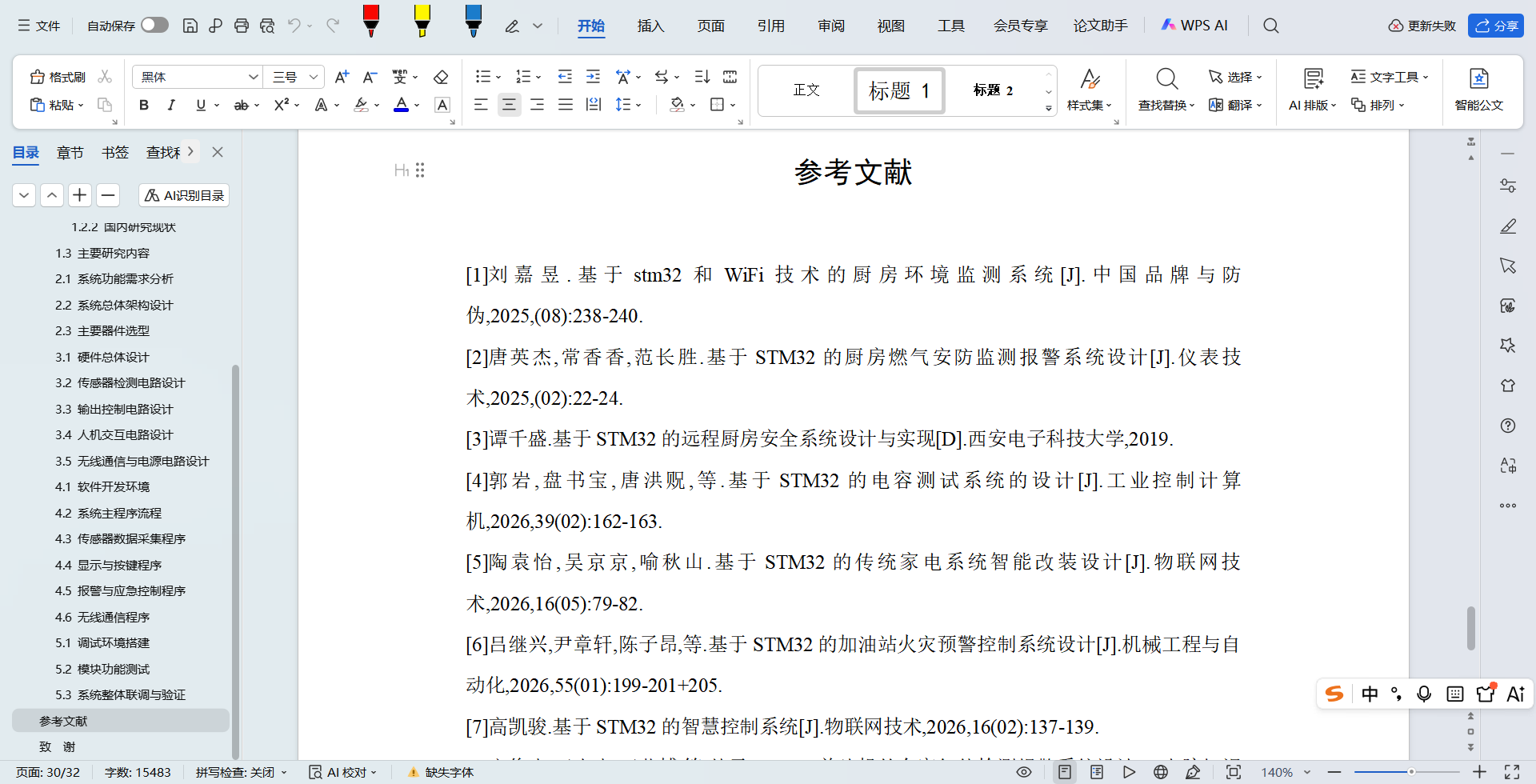Click the Cut scissors icon
1536x784 pixels.
tap(105, 77)
